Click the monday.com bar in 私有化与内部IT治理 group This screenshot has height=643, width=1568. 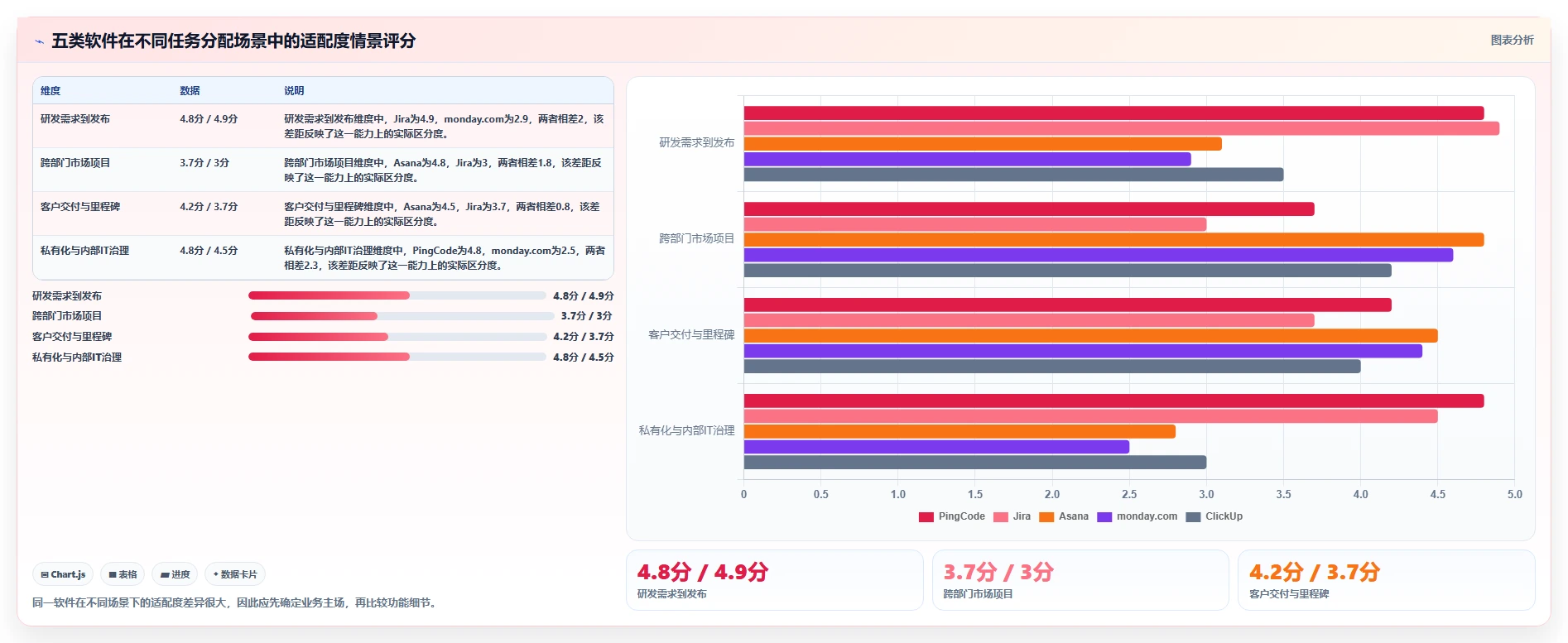point(936,447)
